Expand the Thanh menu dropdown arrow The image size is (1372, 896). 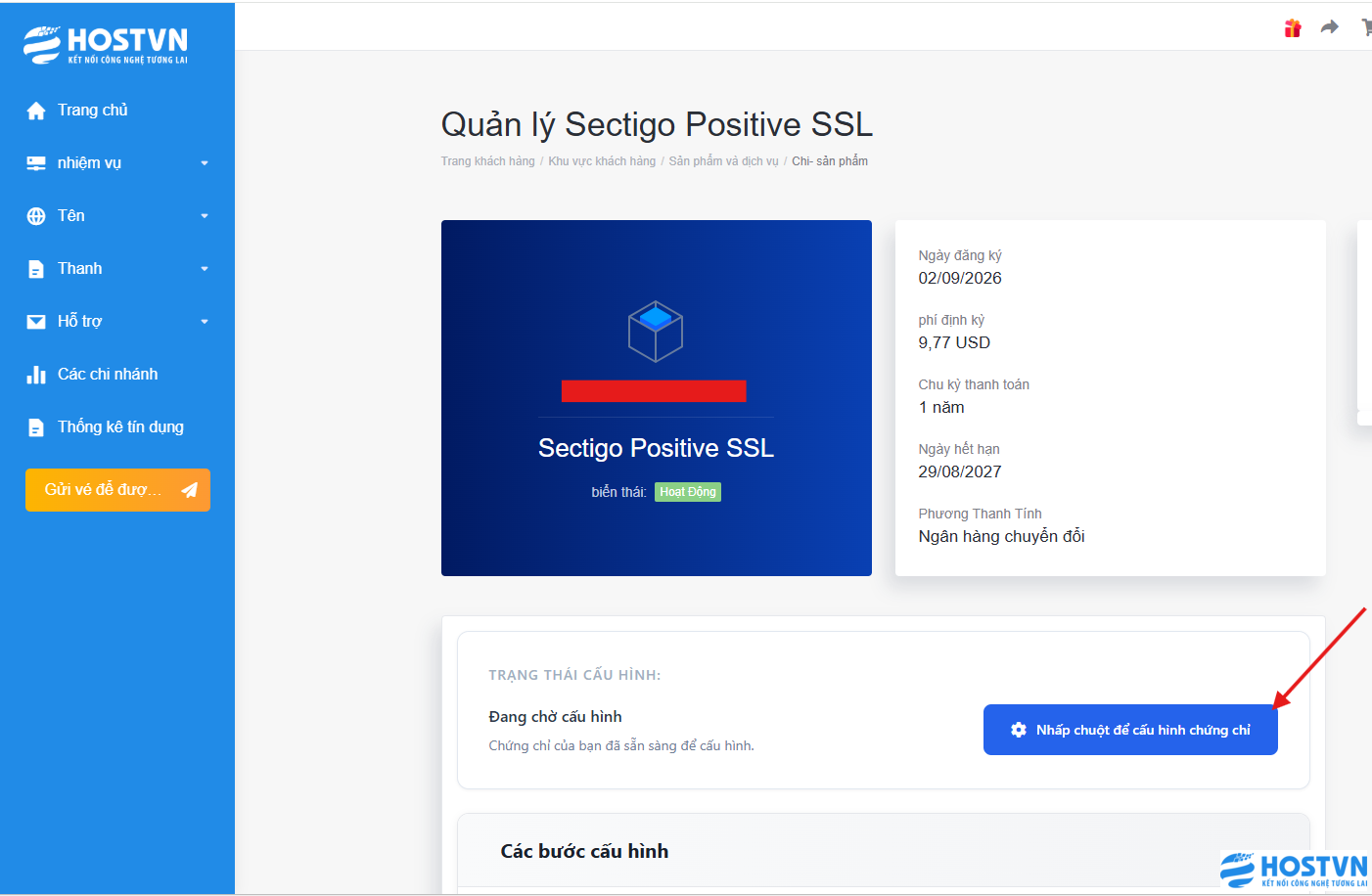[205, 269]
